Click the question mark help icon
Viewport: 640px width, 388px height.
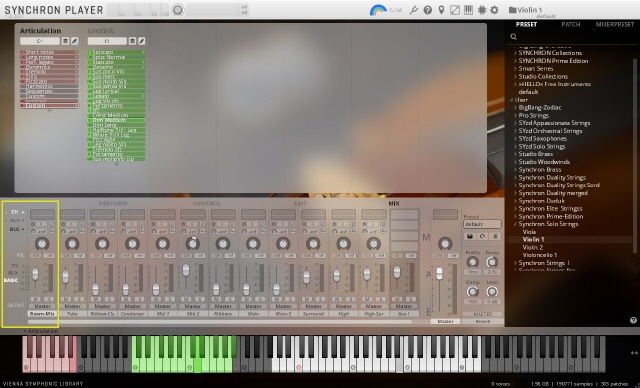[428, 10]
